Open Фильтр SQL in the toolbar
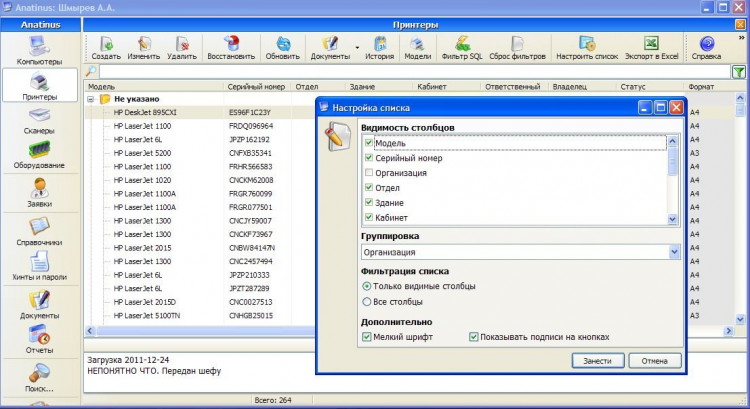 point(462,48)
